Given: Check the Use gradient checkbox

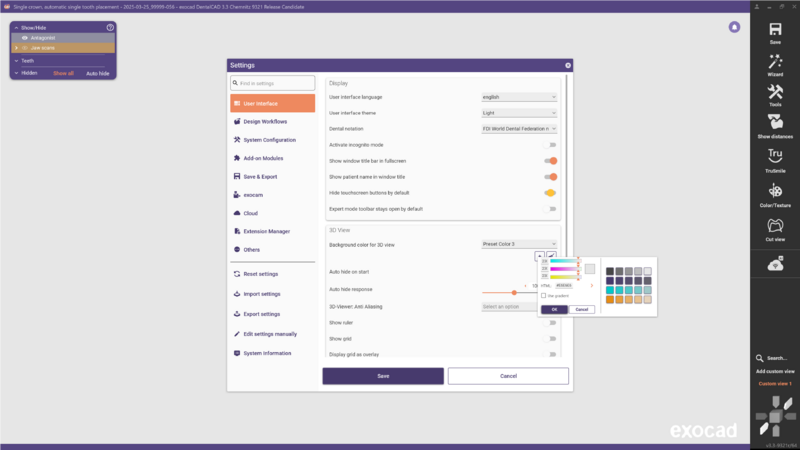Looking at the screenshot, I should [x=543, y=296].
